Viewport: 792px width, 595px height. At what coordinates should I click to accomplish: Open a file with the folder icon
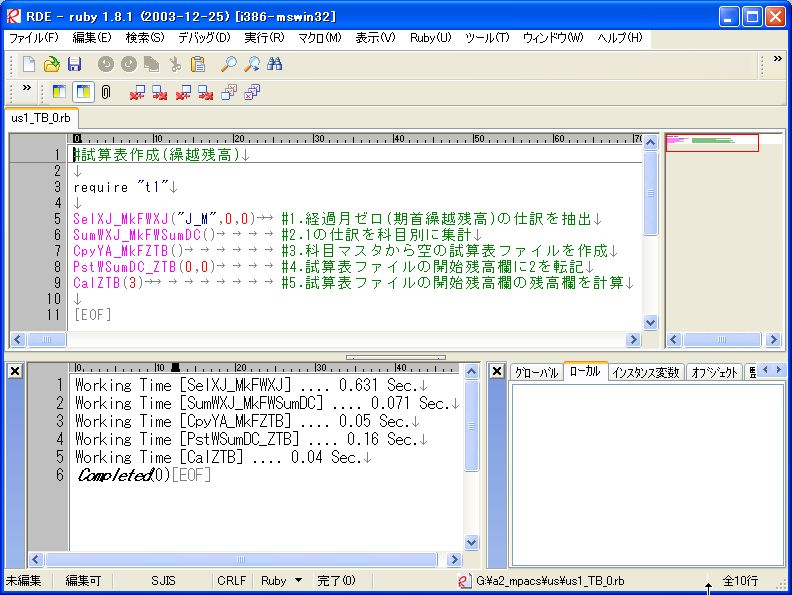pyautogui.click(x=52, y=64)
